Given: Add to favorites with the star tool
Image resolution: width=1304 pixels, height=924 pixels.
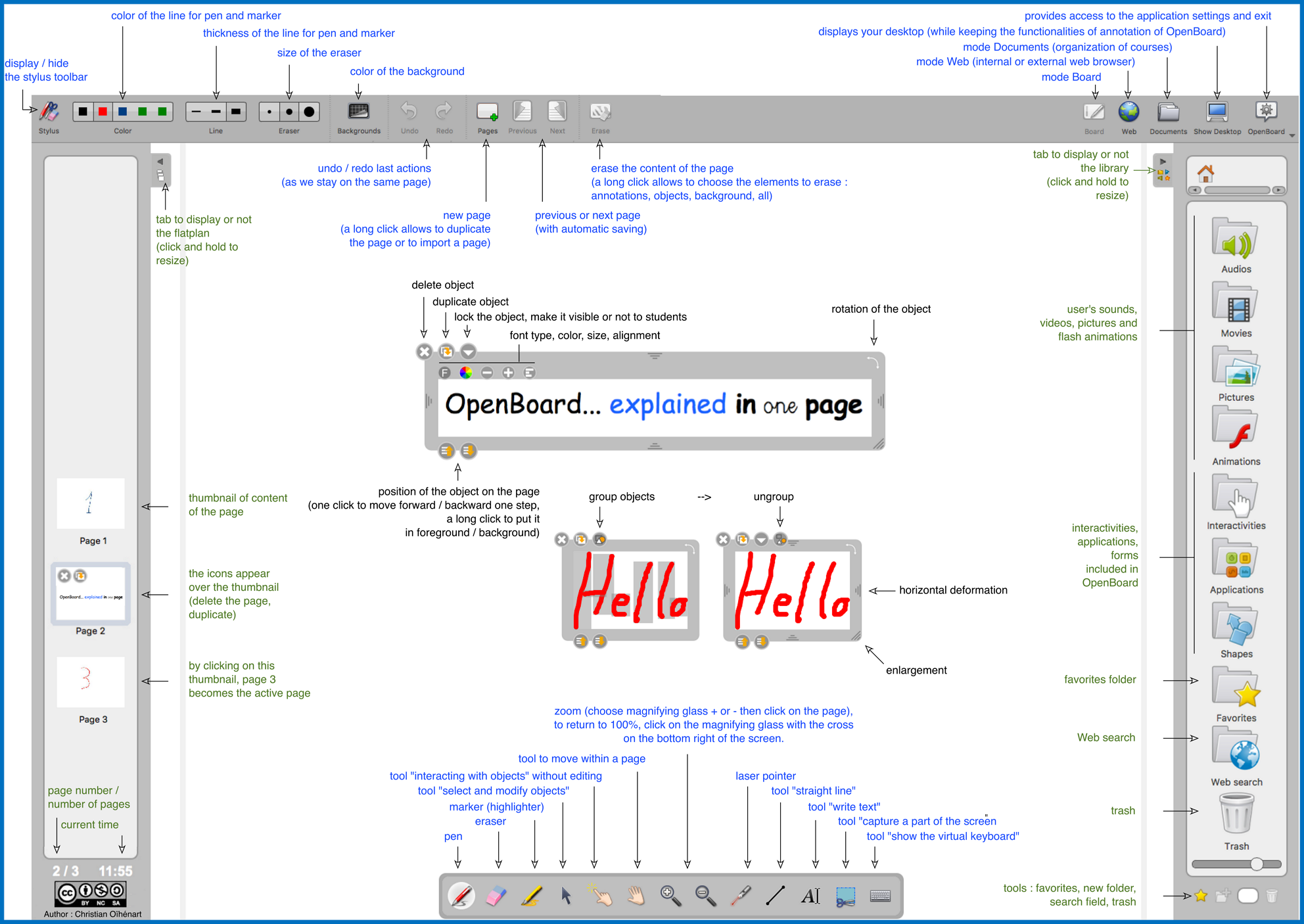Looking at the screenshot, I should pos(1201,896).
